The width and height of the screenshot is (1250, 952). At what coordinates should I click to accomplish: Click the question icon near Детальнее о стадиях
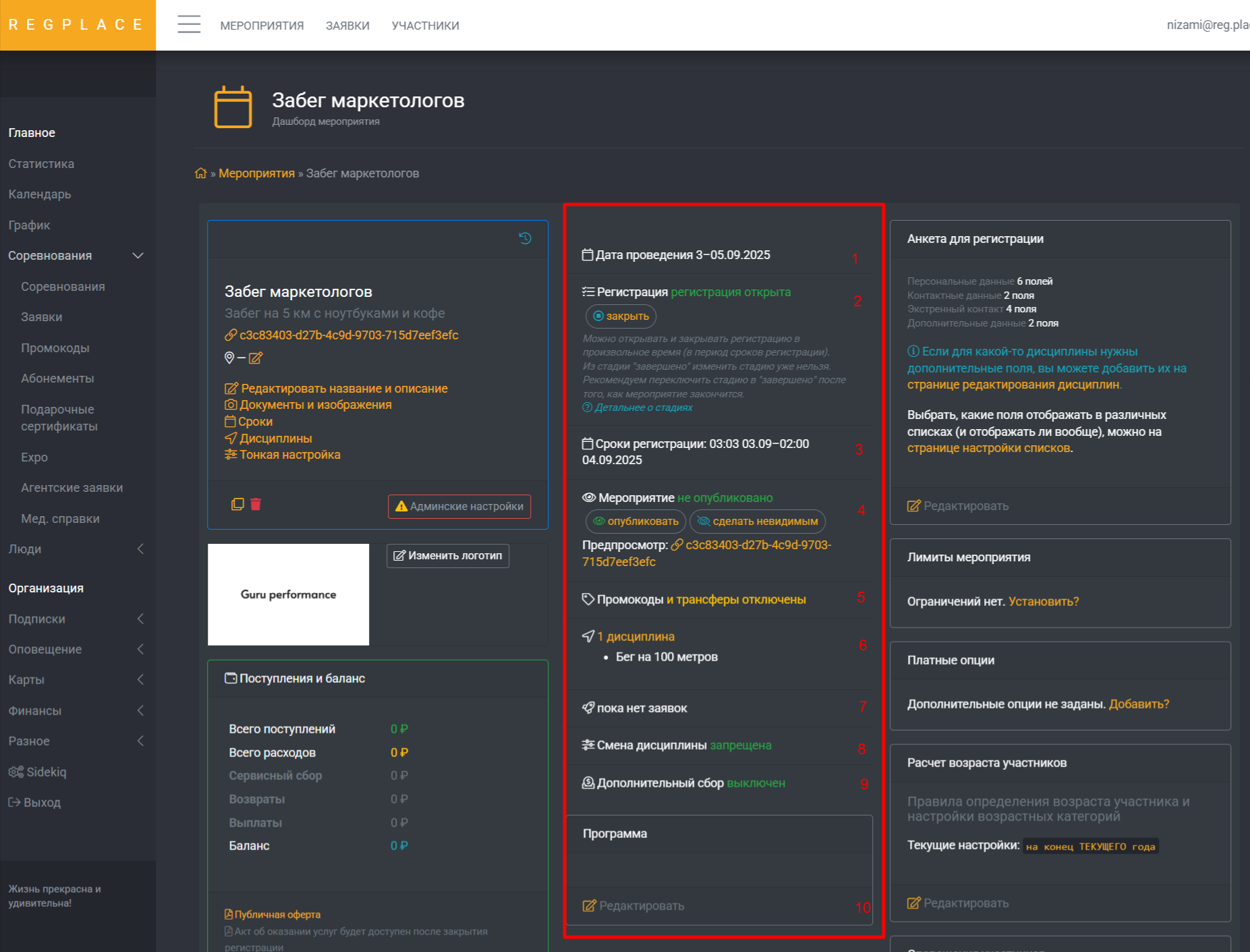pos(587,408)
